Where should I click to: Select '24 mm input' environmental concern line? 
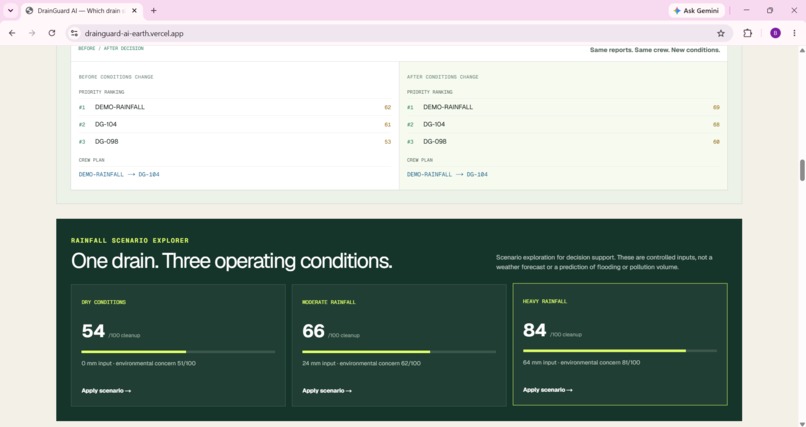[x=361, y=363]
